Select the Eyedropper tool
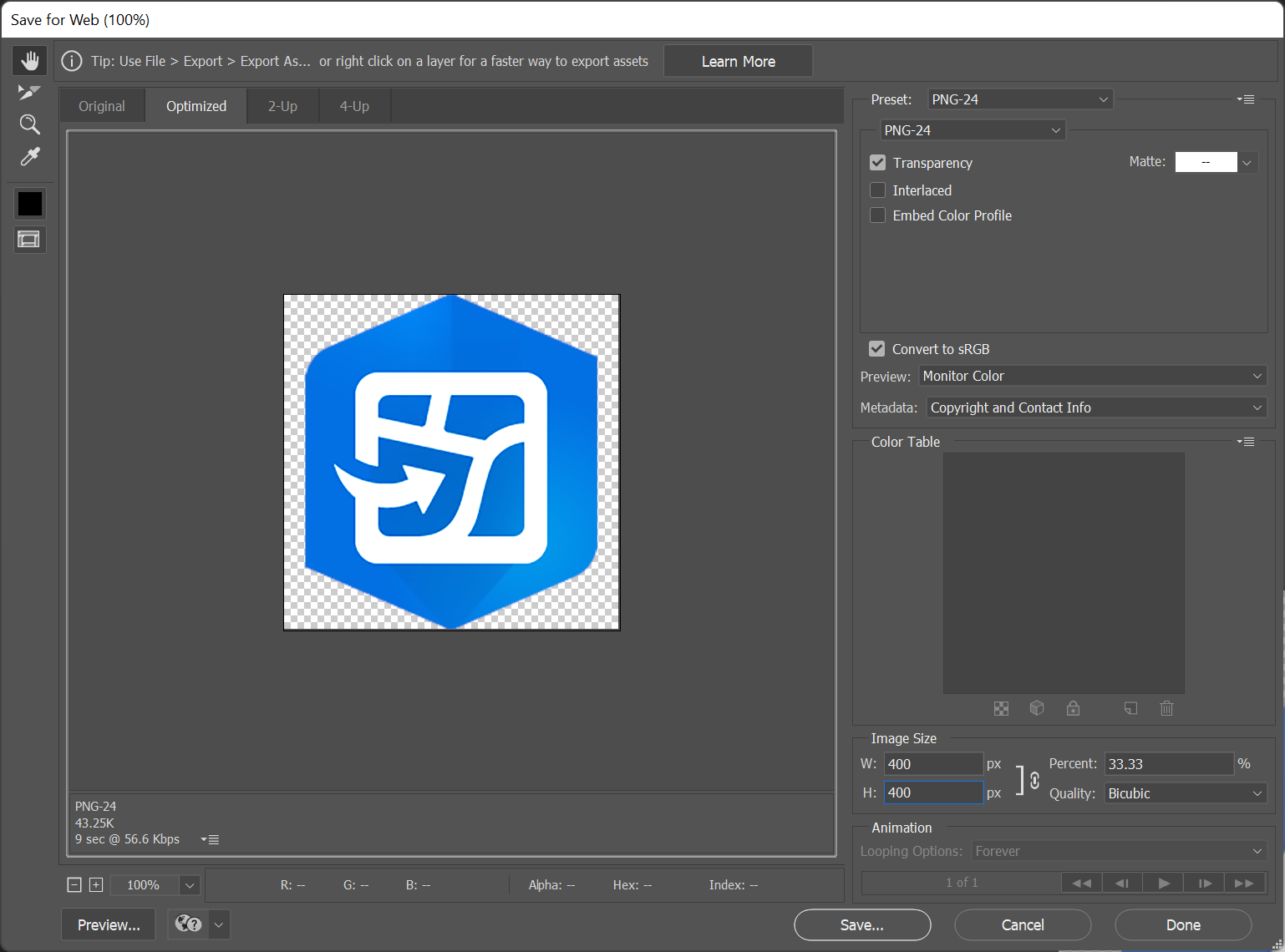The height and width of the screenshot is (952, 1285). pos(29,156)
